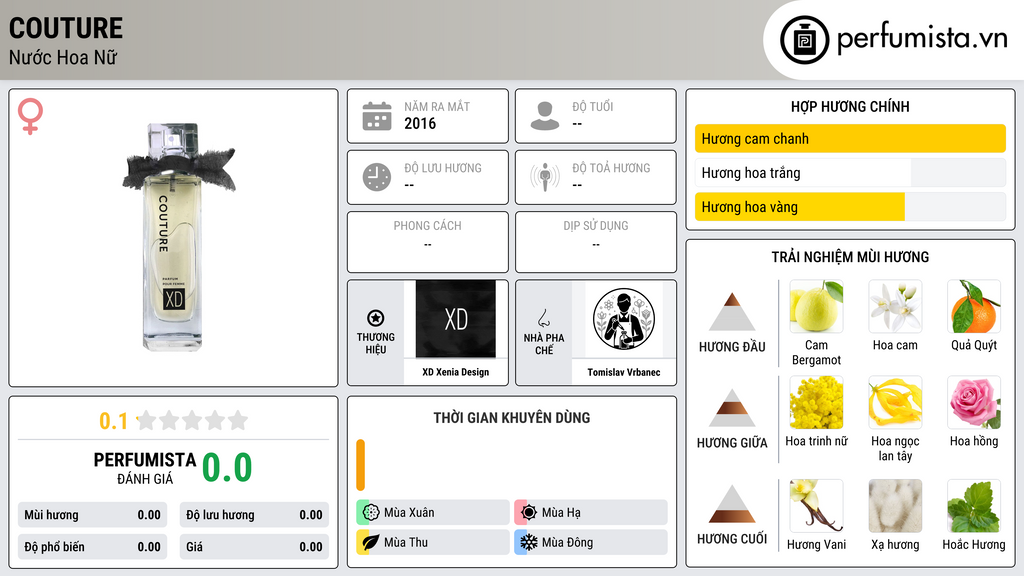The width and height of the screenshot is (1024, 576).
Task: Click the calendar icon beside Năm ra mắt
Action: (377, 116)
